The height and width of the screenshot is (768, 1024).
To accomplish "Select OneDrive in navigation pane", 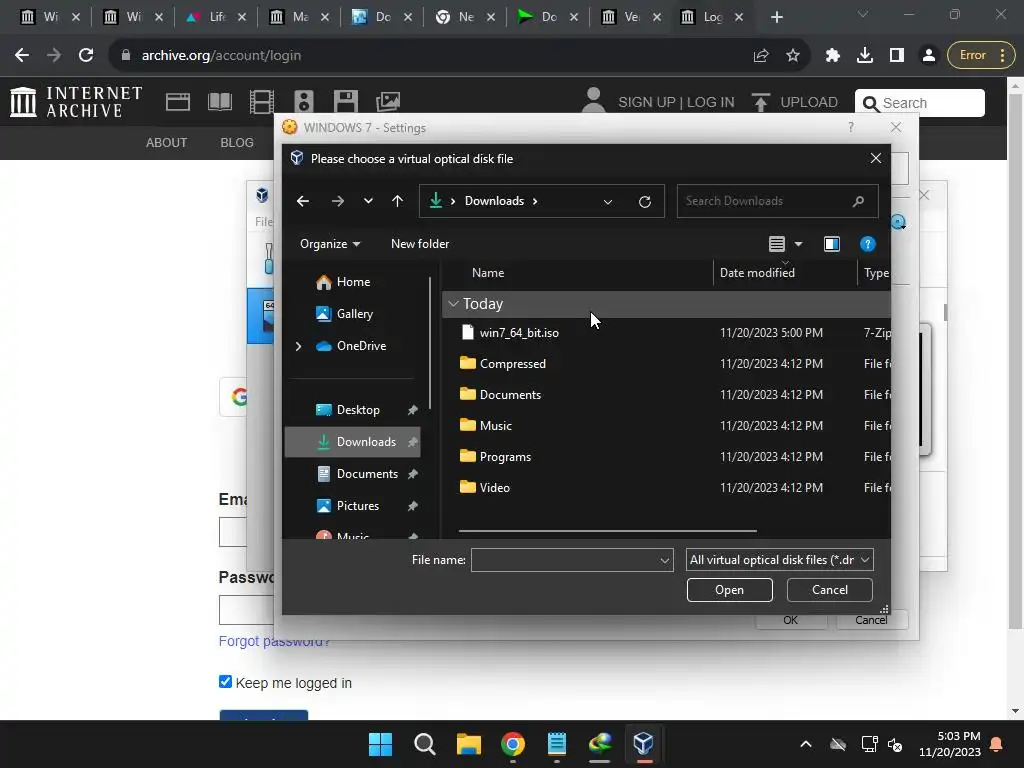I will [x=351, y=346].
